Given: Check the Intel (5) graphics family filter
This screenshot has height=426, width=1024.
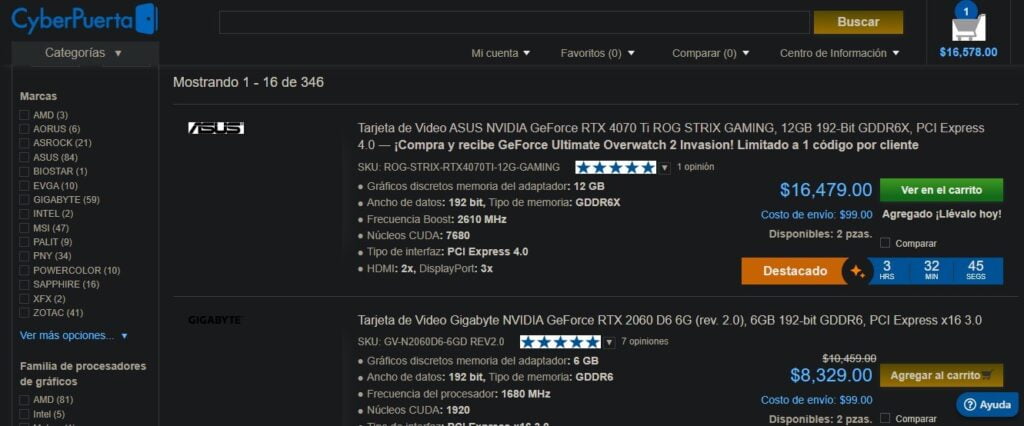Looking at the screenshot, I should coord(24,414).
